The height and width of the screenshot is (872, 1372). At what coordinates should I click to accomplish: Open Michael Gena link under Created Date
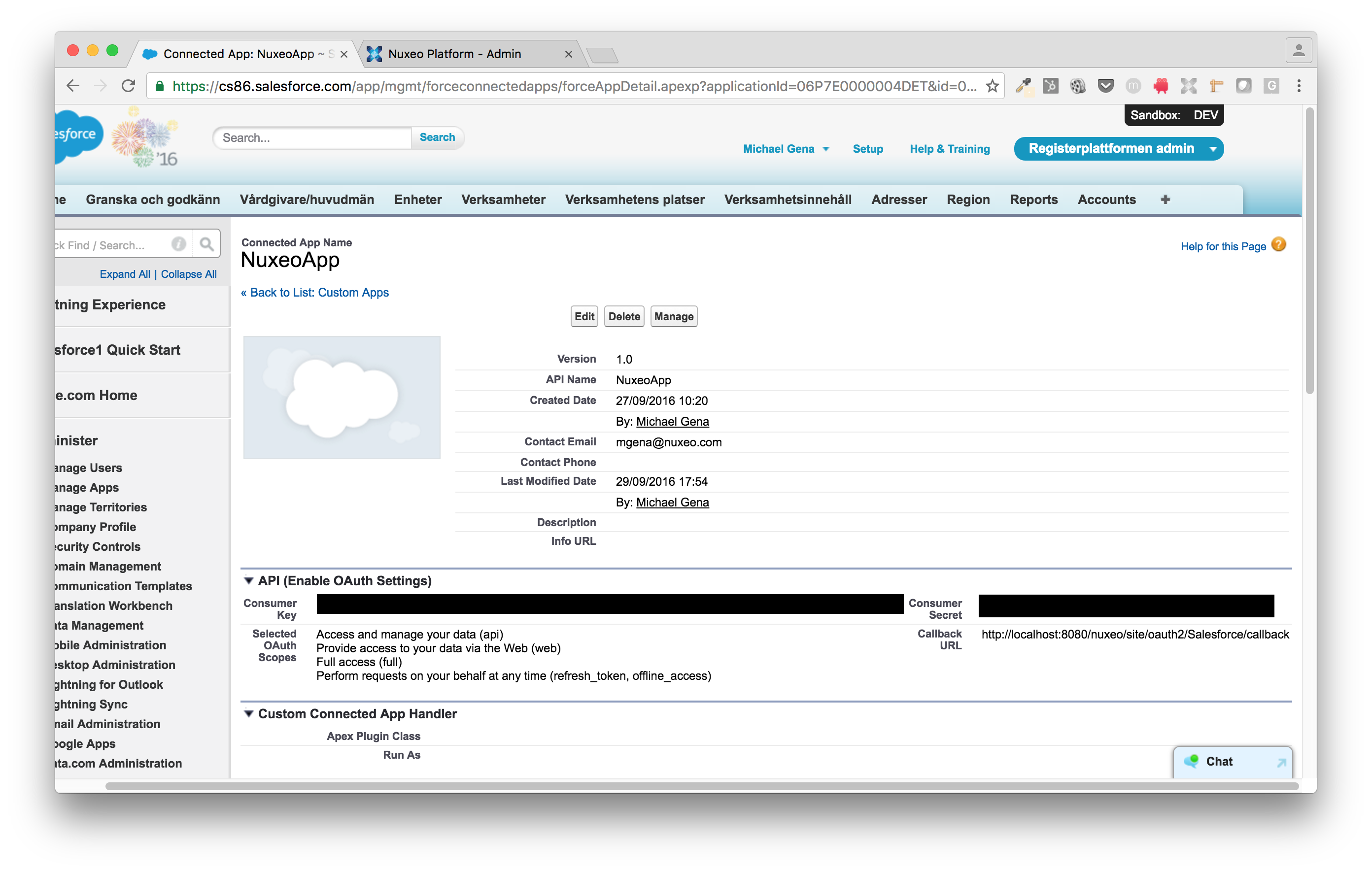[672, 422]
